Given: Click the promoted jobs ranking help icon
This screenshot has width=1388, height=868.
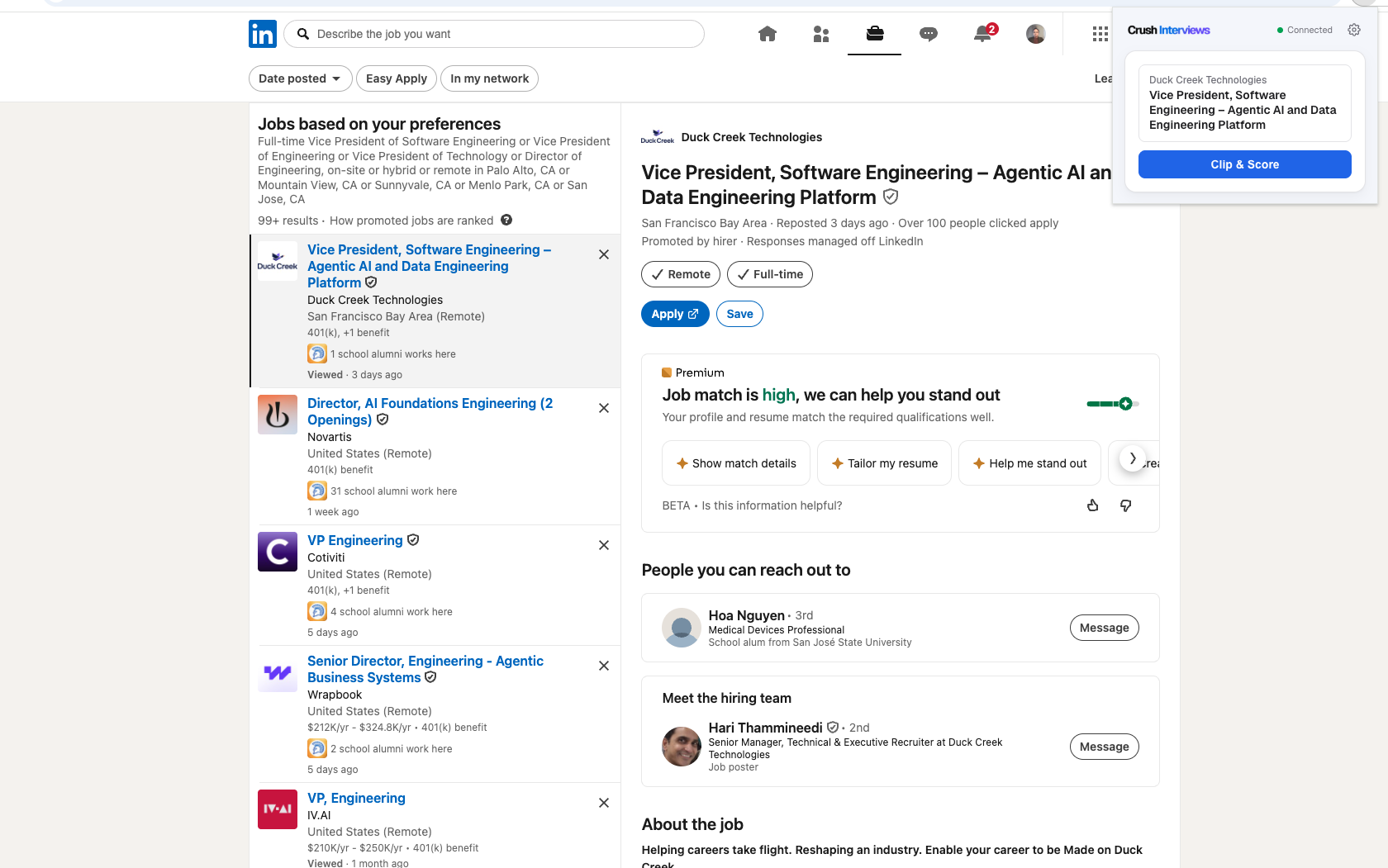Looking at the screenshot, I should [506, 221].
